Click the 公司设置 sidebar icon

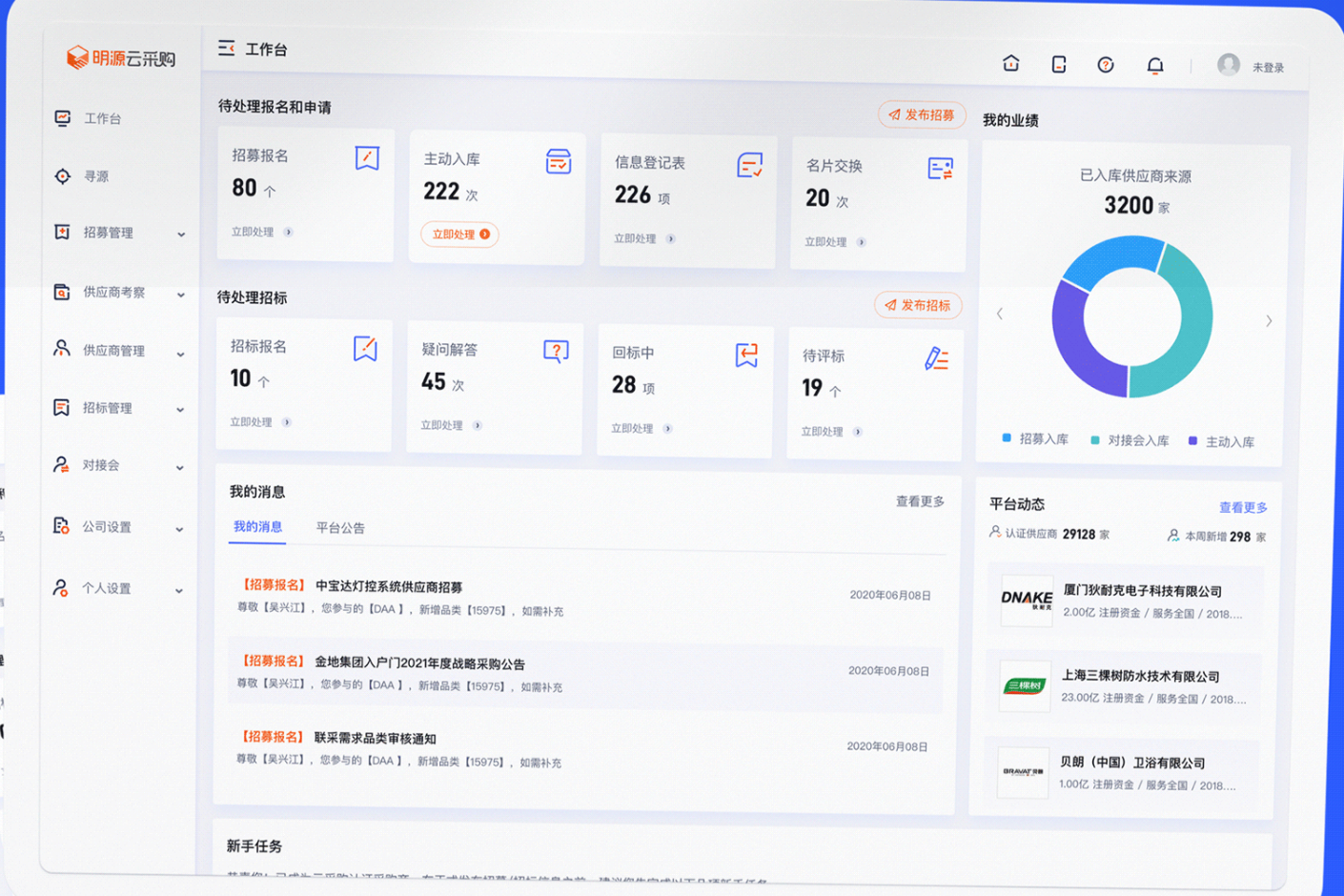coord(61,525)
